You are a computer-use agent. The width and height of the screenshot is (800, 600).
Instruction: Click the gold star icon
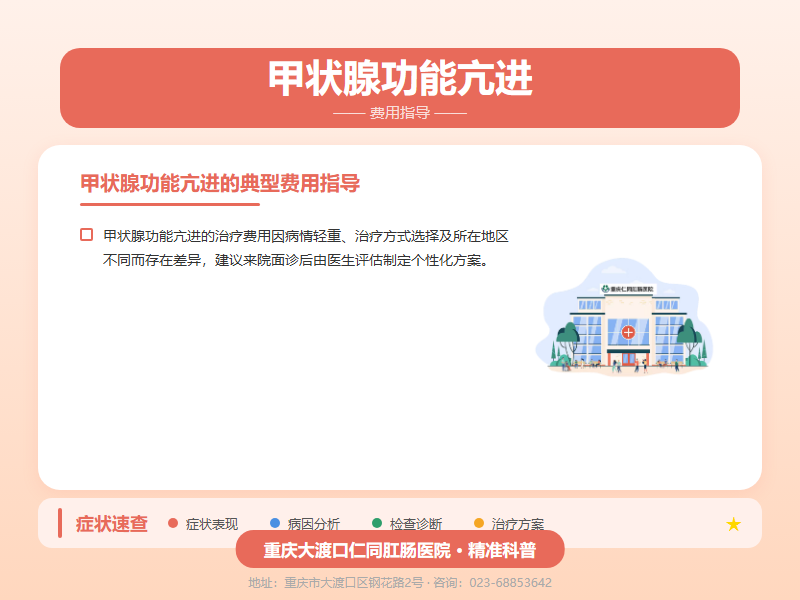click(x=733, y=524)
